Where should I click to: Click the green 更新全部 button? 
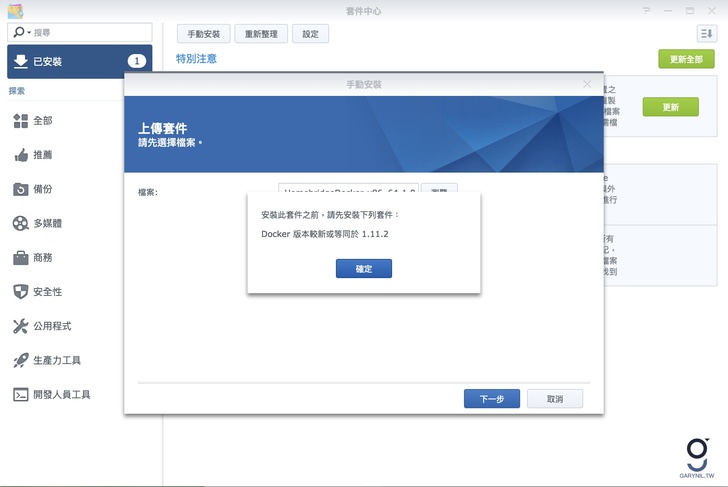(x=686, y=59)
